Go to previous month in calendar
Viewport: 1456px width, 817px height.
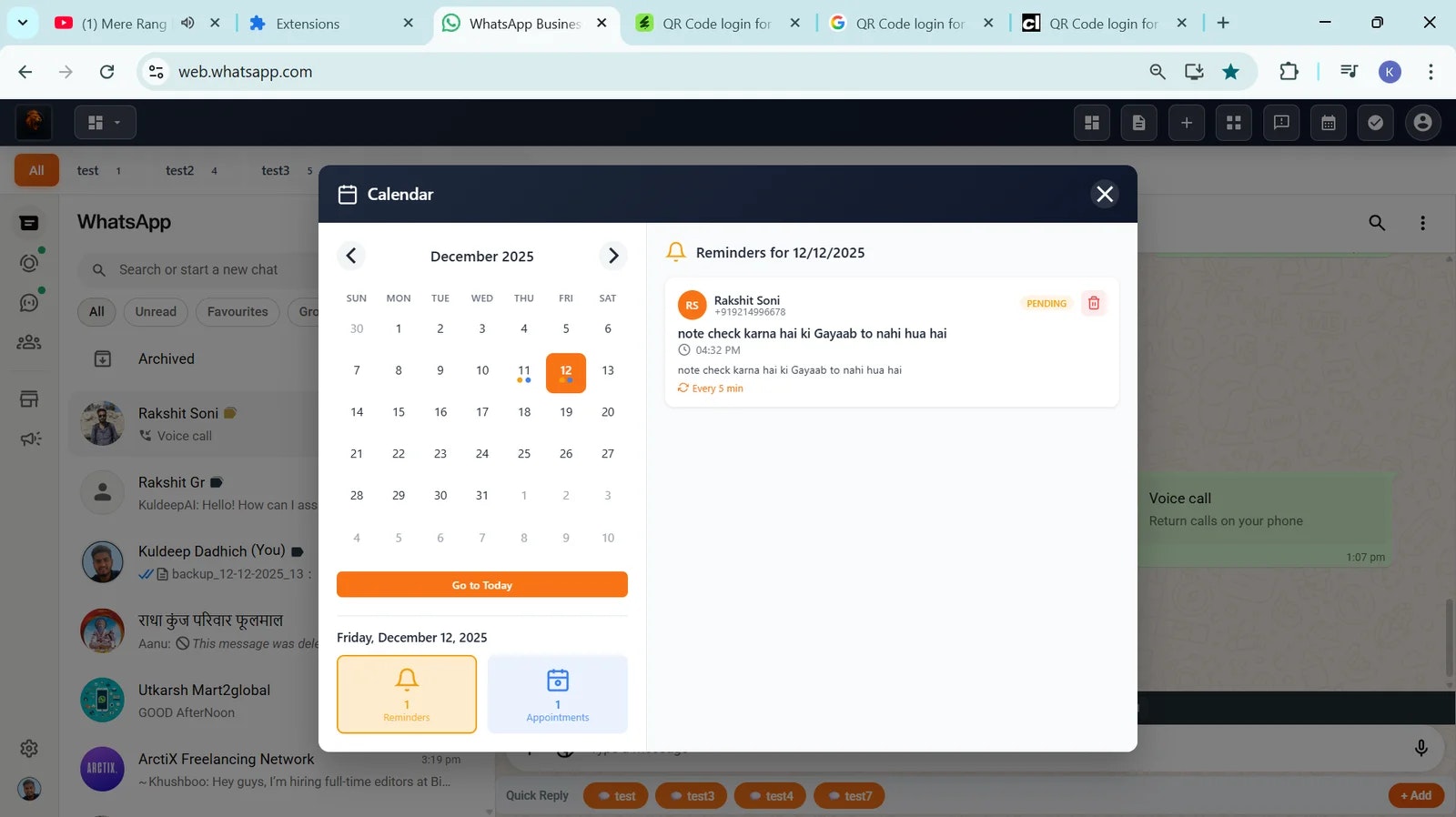351,256
